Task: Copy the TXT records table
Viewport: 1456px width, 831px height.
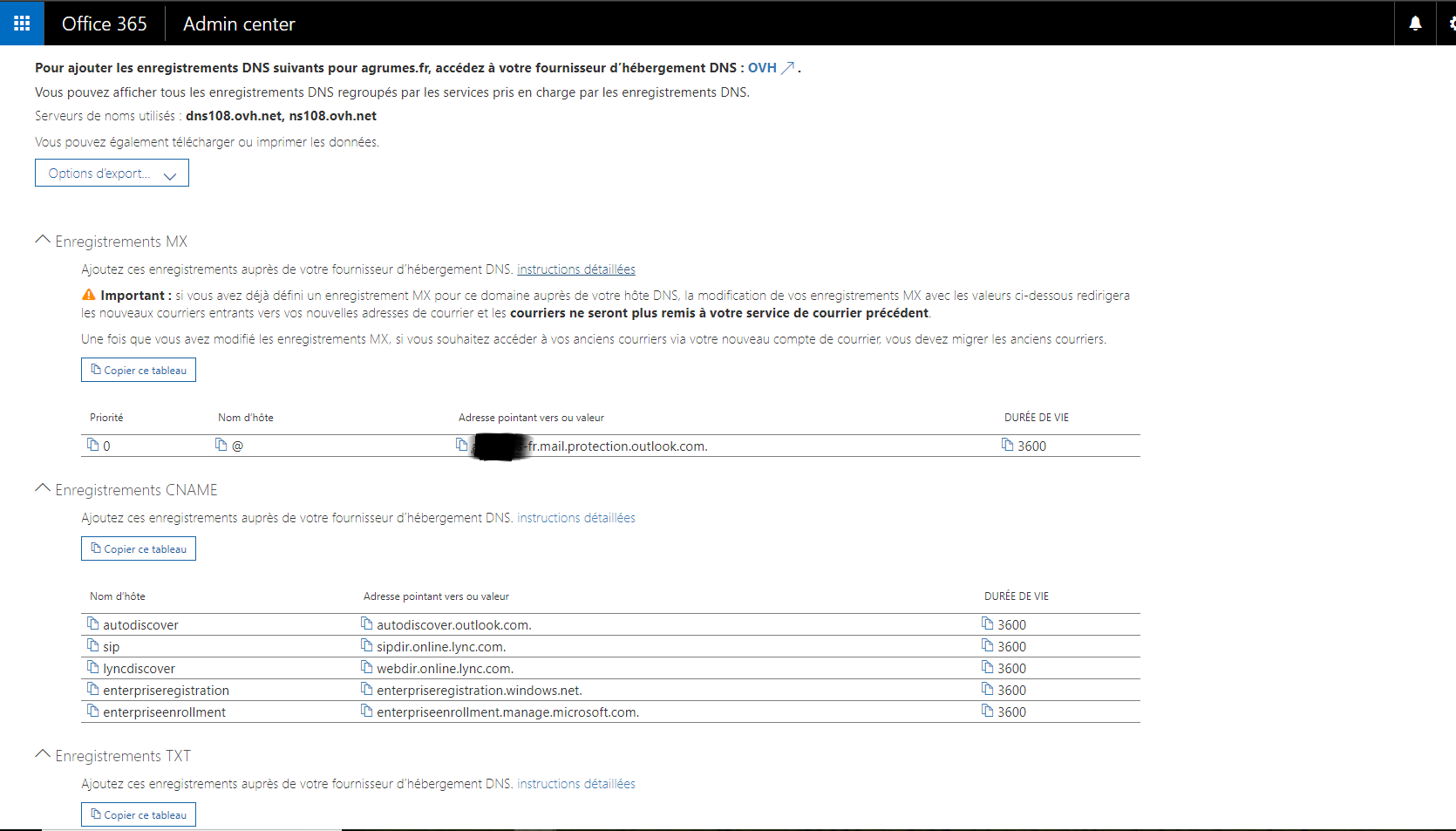Action: pos(139,814)
